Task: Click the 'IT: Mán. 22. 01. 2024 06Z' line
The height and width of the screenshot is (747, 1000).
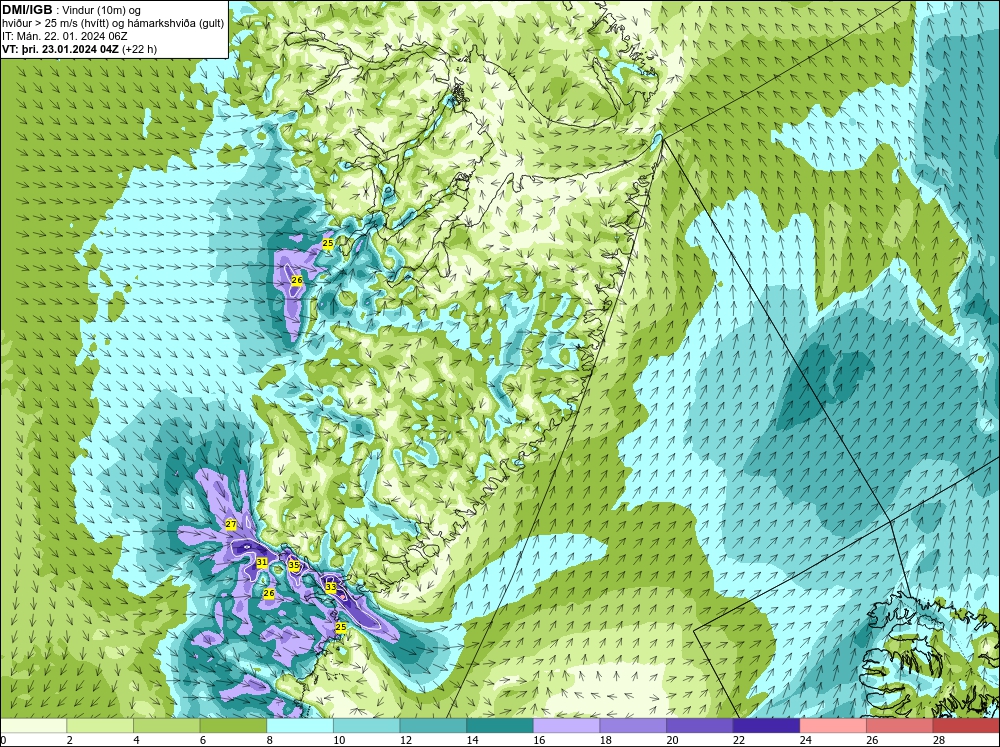Action: click(63, 36)
